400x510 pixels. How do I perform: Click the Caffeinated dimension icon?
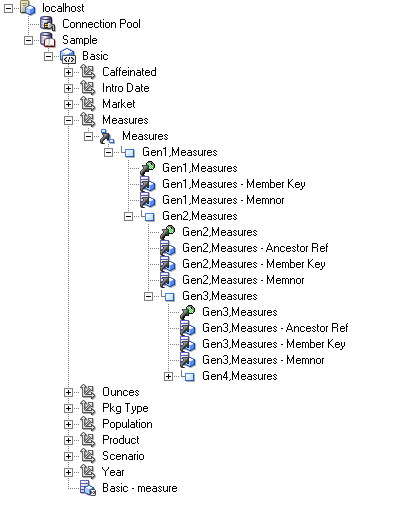[x=88, y=72]
